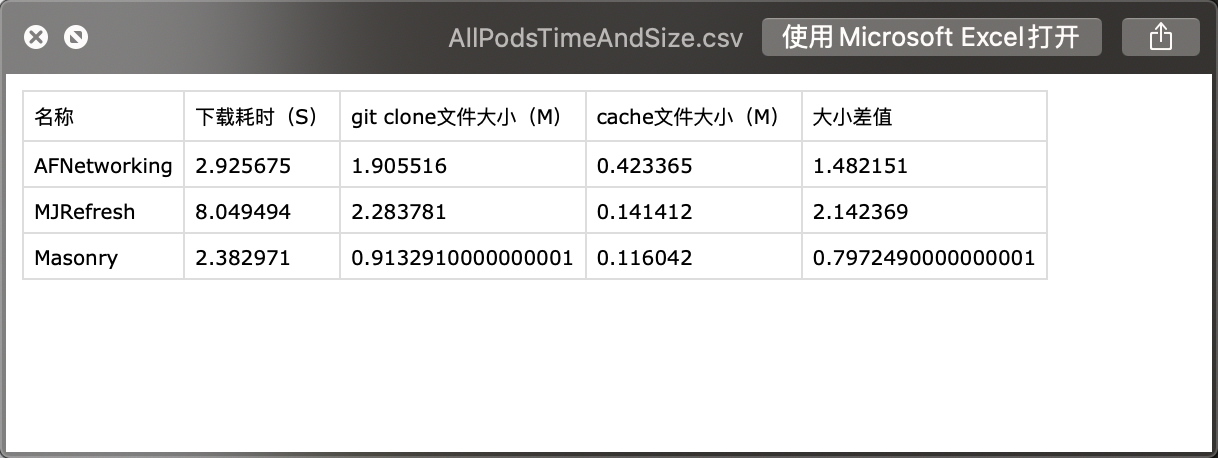Select the 下载耗时（S）header cell
The width and height of the screenshot is (1218, 458).
[x=262, y=117]
